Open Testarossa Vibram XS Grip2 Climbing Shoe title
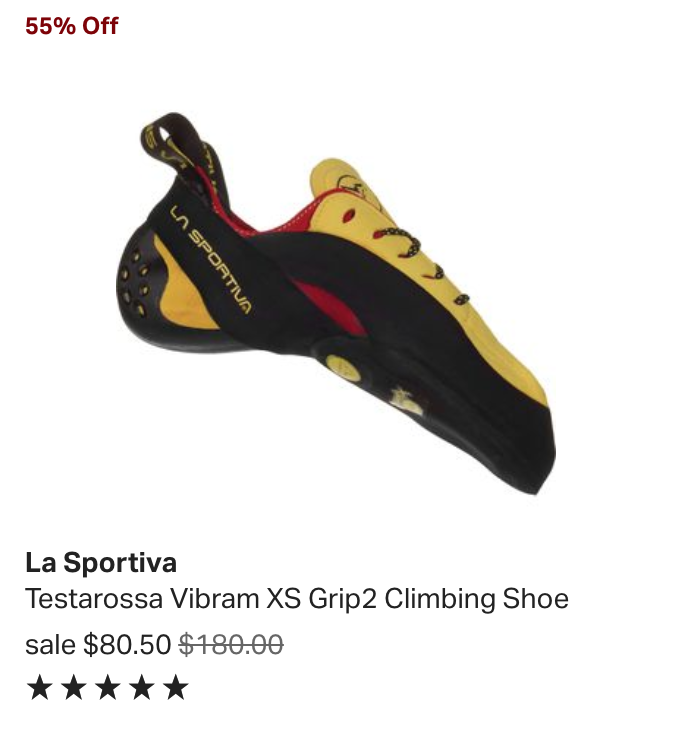The height and width of the screenshot is (732, 674). [297, 599]
